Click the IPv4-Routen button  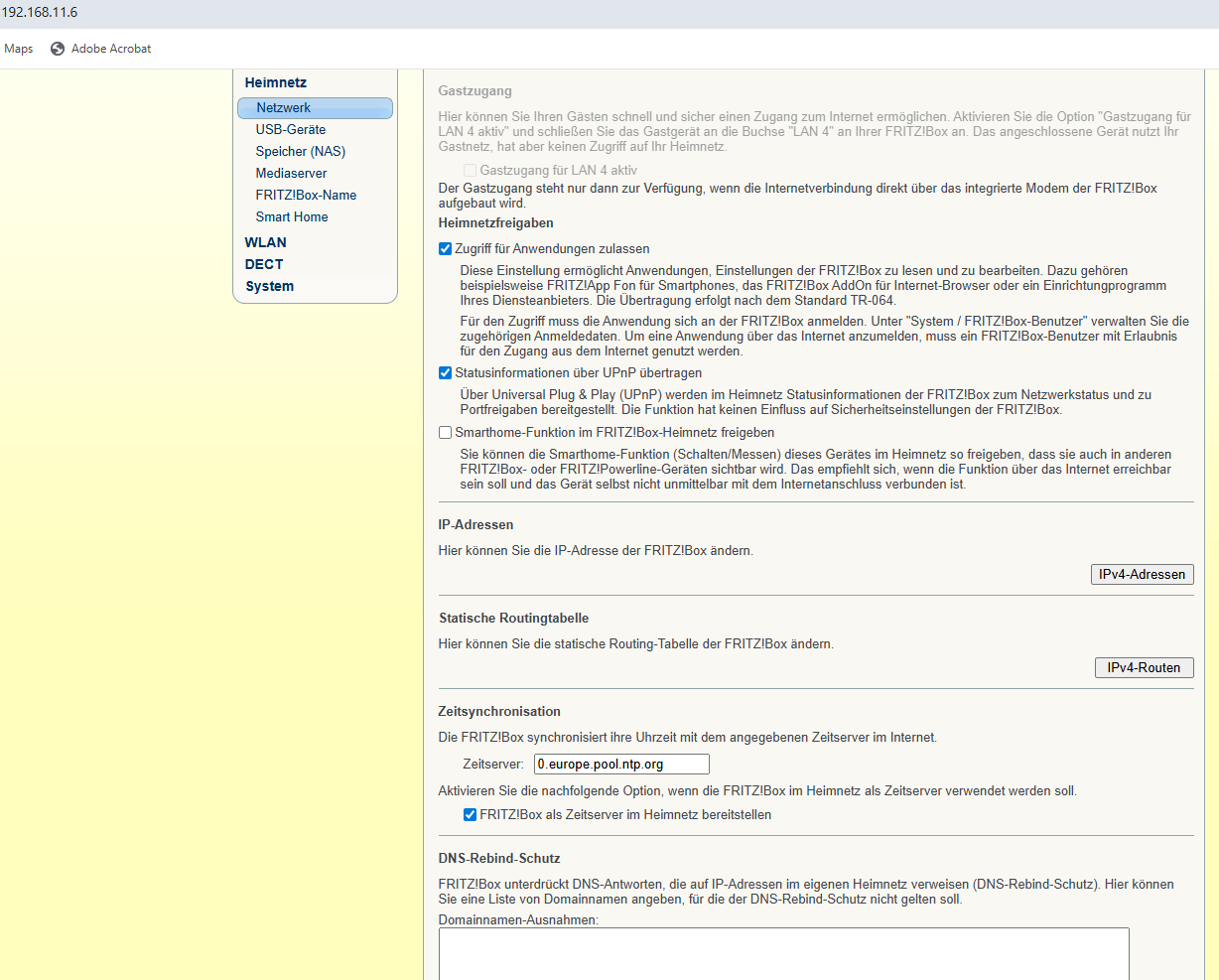tap(1144, 668)
